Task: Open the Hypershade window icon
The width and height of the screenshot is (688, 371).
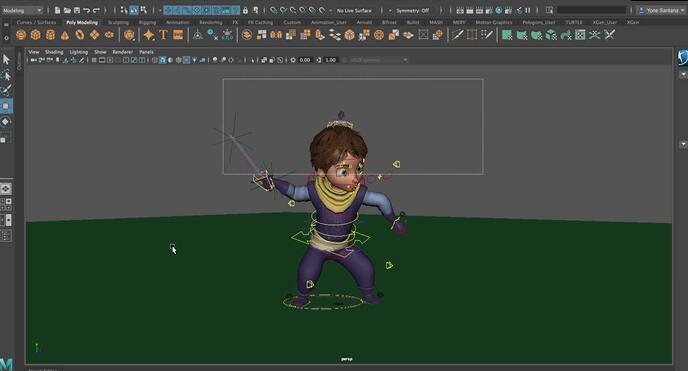Action: (x=499, y=10)
